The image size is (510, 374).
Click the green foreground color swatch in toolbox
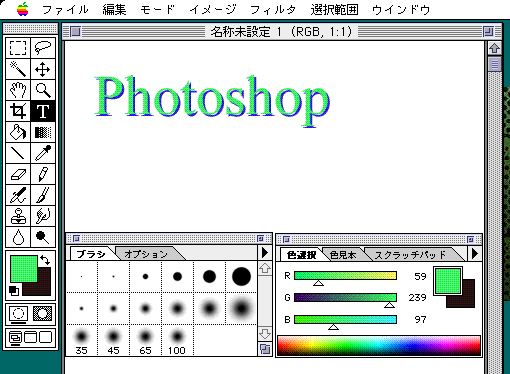[24, 269]
